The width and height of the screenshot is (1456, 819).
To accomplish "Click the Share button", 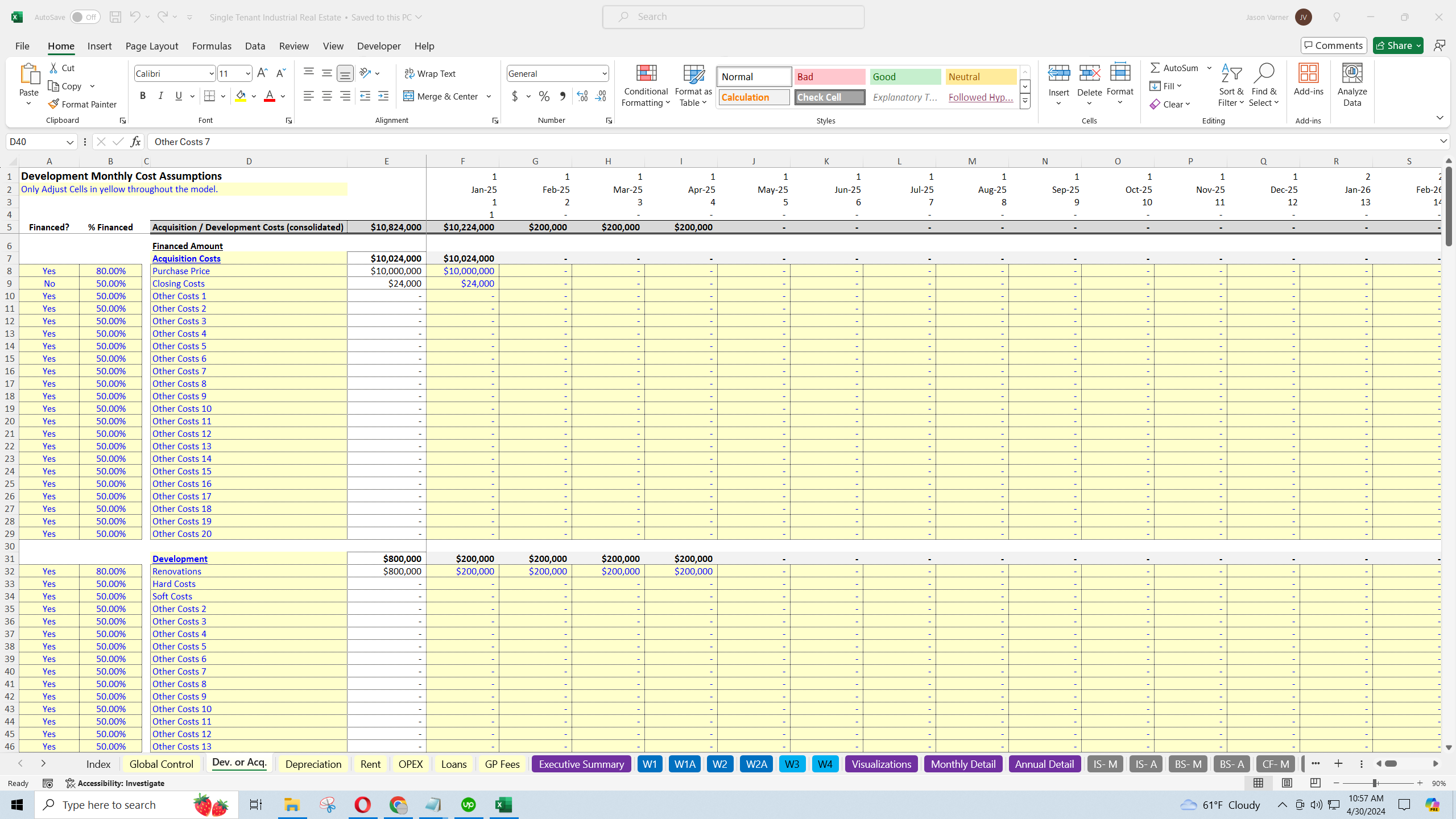I will 1398,45.
